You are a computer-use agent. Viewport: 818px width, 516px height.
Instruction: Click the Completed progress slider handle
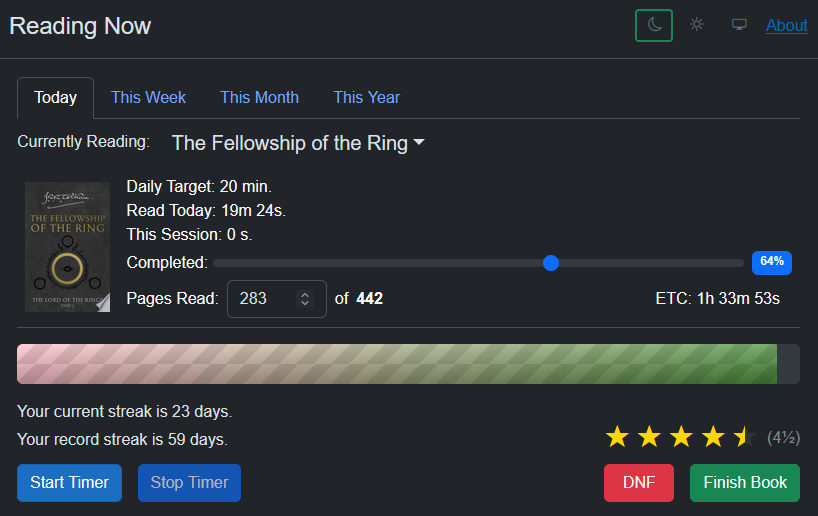pos(550,263)
